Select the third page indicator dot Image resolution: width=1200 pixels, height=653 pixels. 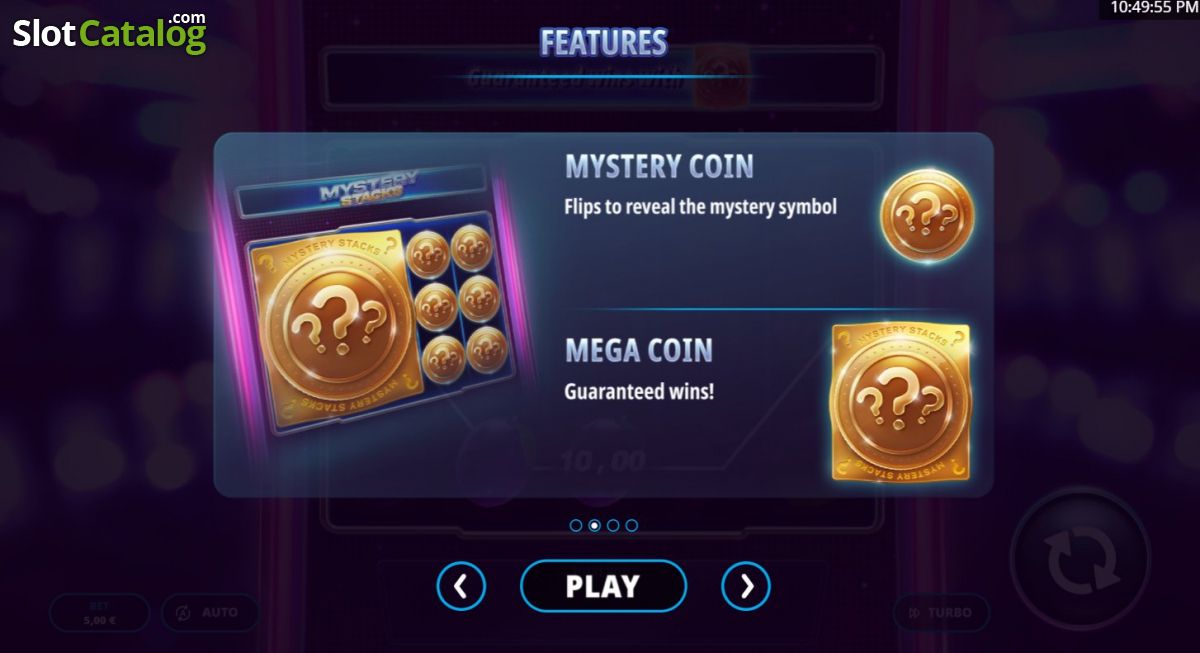(x=613, y=525)
